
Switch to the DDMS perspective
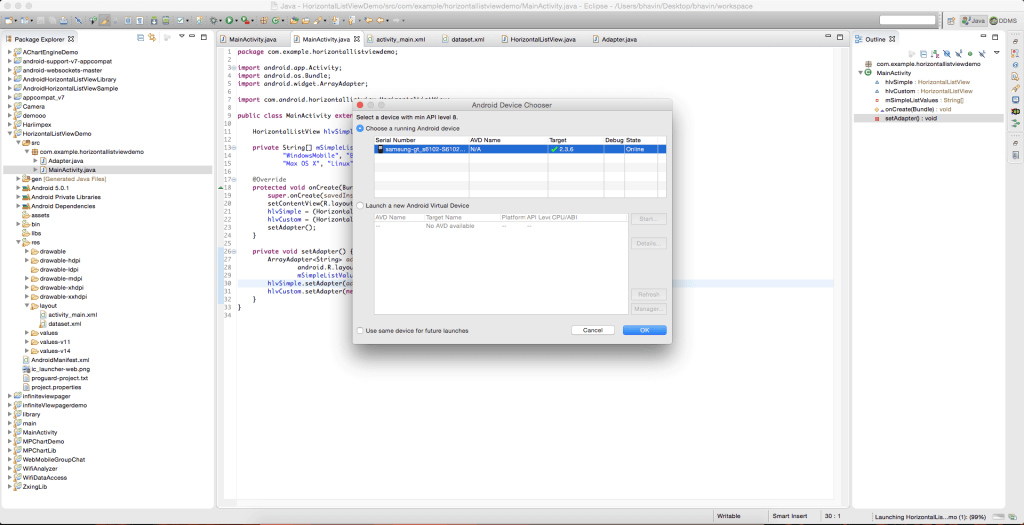[x=1002, y=21]
